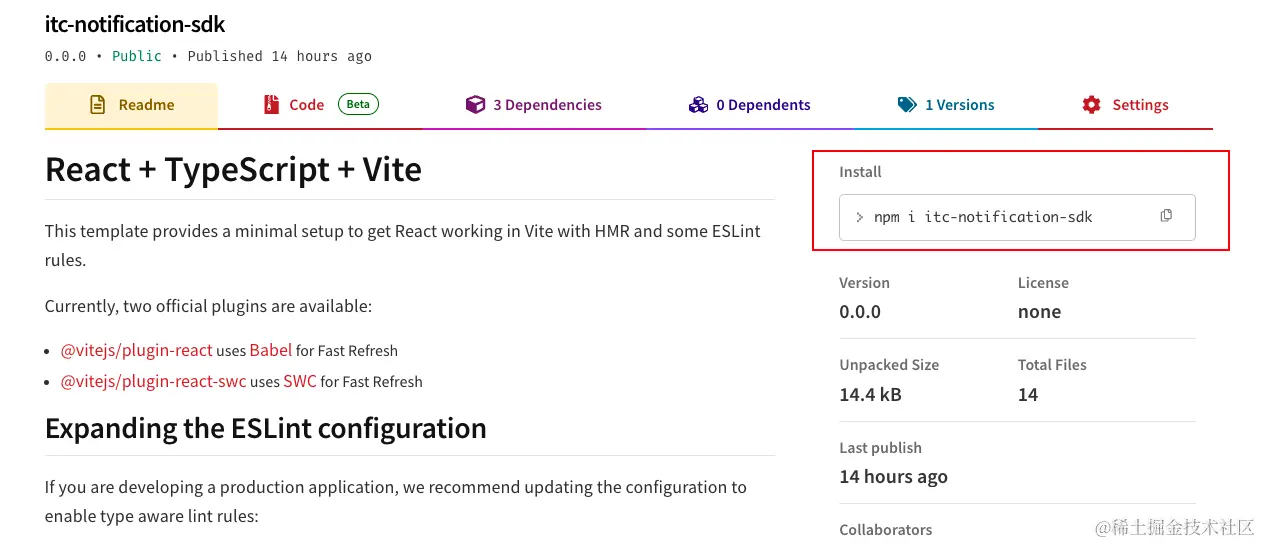Follow the SWC link

300,381
